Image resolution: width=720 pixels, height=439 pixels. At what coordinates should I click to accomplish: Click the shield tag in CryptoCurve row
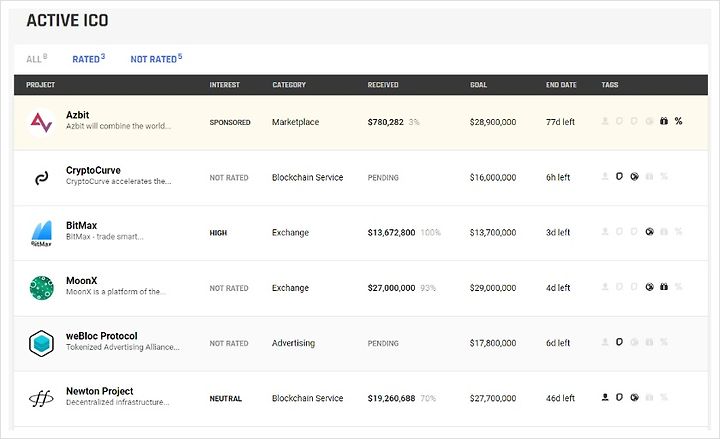[x=619, y=176]
